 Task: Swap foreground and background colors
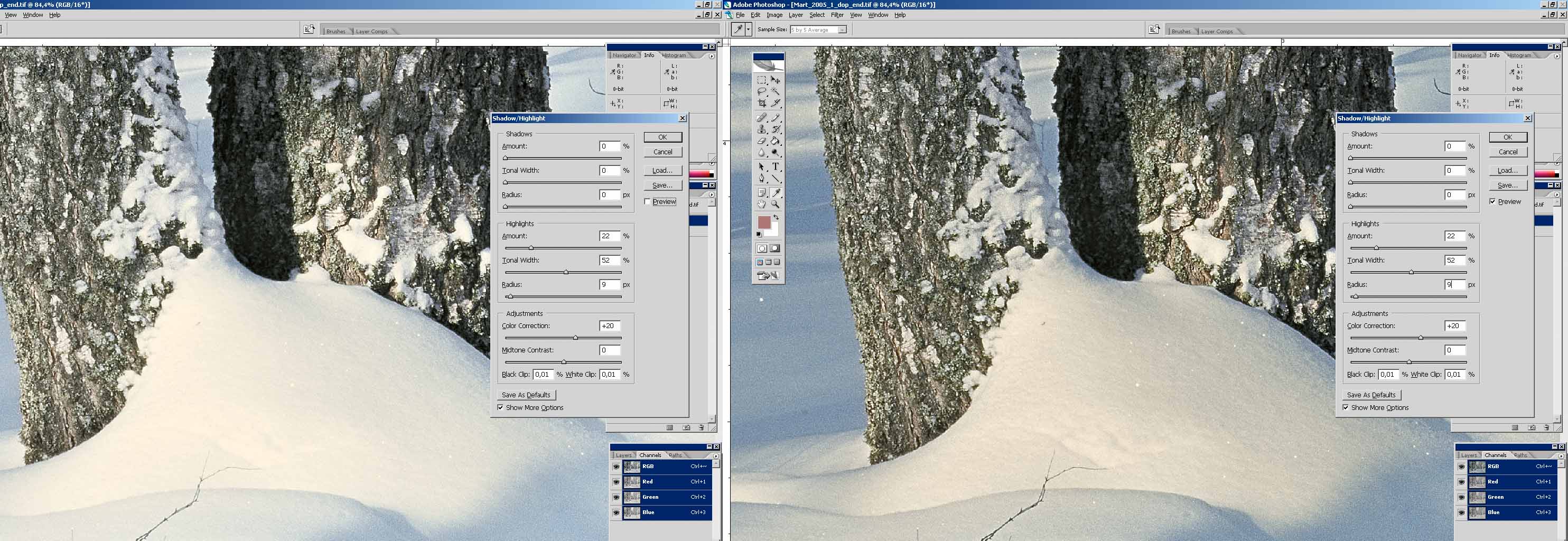pos(776,217)
